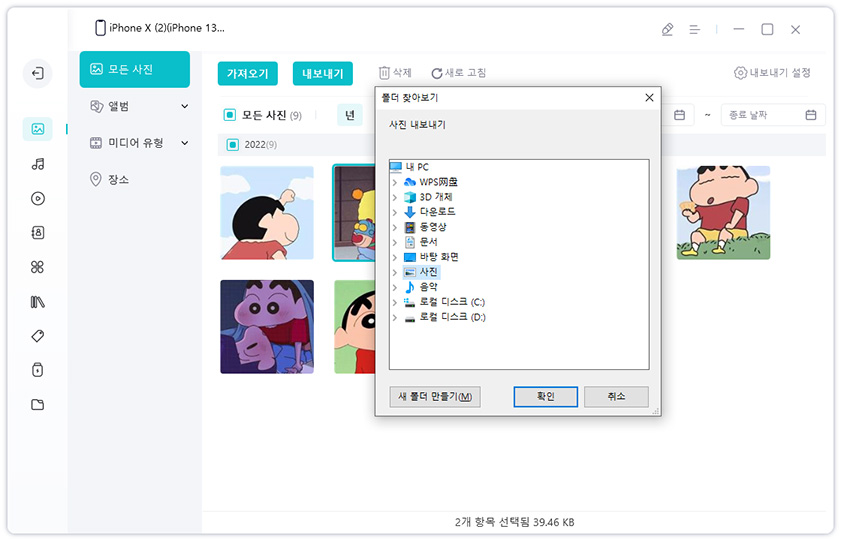Viewport: 841px width, 541px height.
Task: Open the 장소 places item
Action: coord(109,179)
